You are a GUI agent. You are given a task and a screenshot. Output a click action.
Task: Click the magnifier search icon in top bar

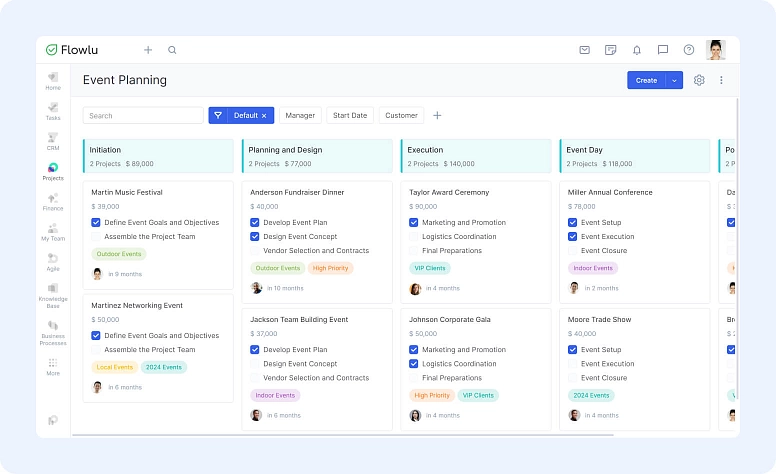pyautogui.click(x=172, y=50)
